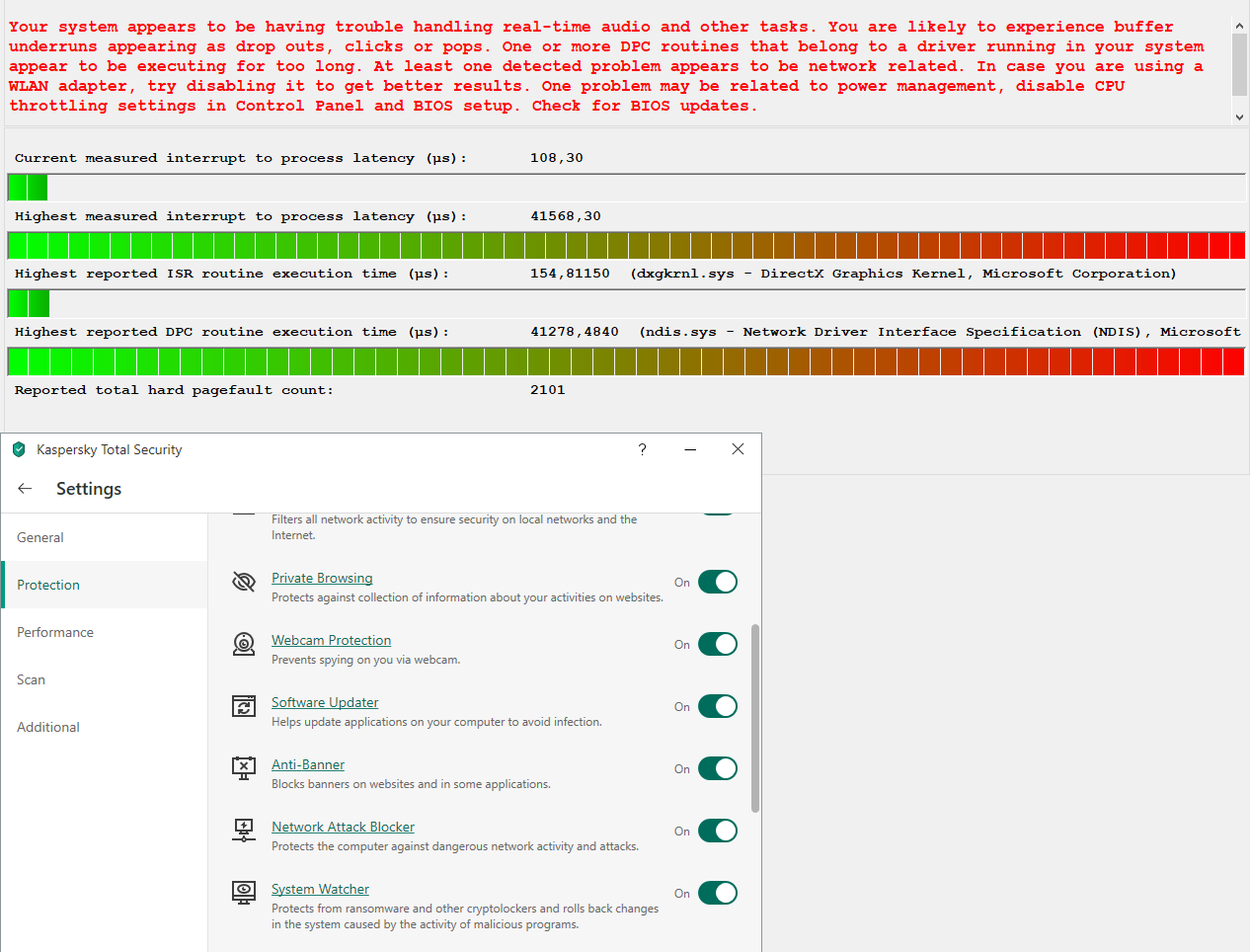
Task: Click the pagefault count value 2101
Action: point(547,390)
